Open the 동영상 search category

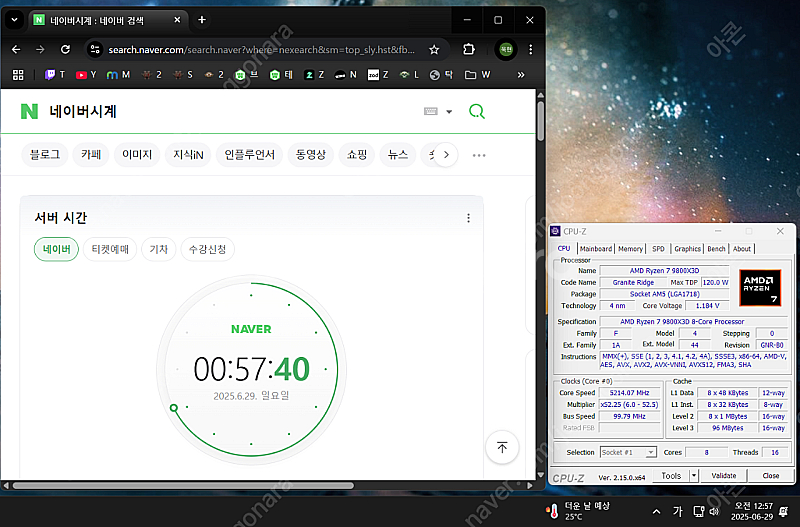311,155
